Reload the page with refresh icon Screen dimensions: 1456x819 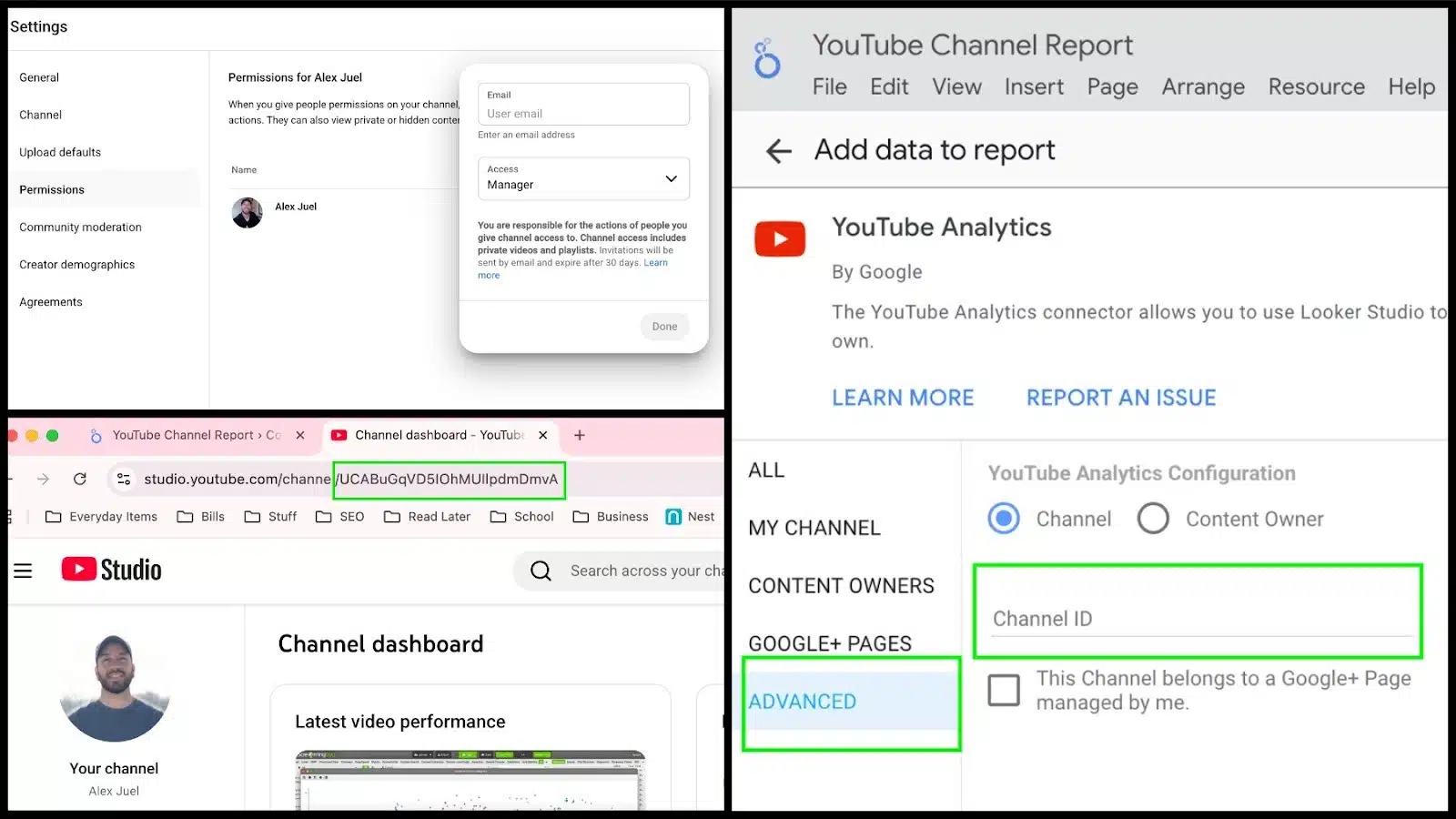click(80, 479)
